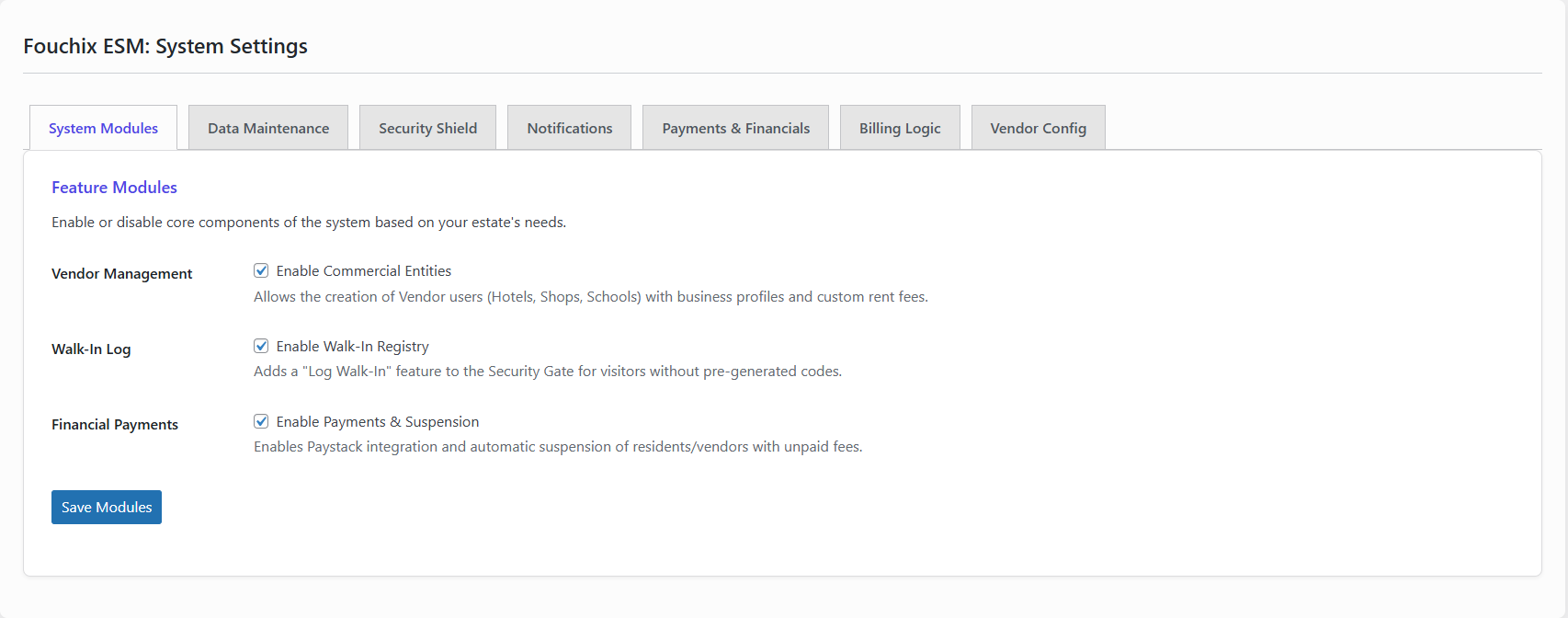This screenshot has width=1568, height=618.
Task: Click the Fouchix ESM: System Settings title
Action: coord(165,46)
